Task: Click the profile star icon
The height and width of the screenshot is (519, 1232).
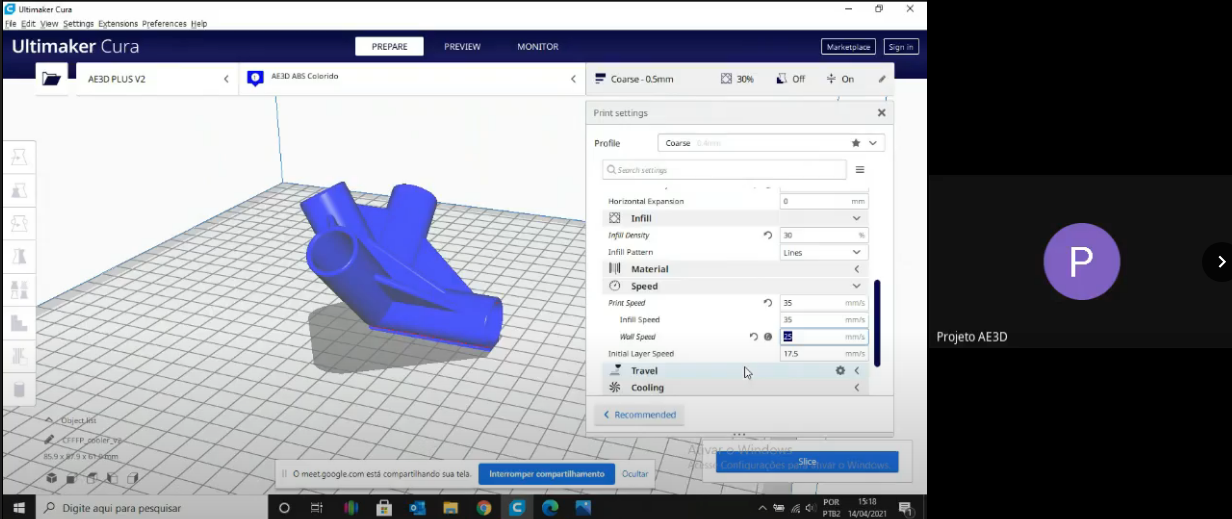Action: (856, 143)
